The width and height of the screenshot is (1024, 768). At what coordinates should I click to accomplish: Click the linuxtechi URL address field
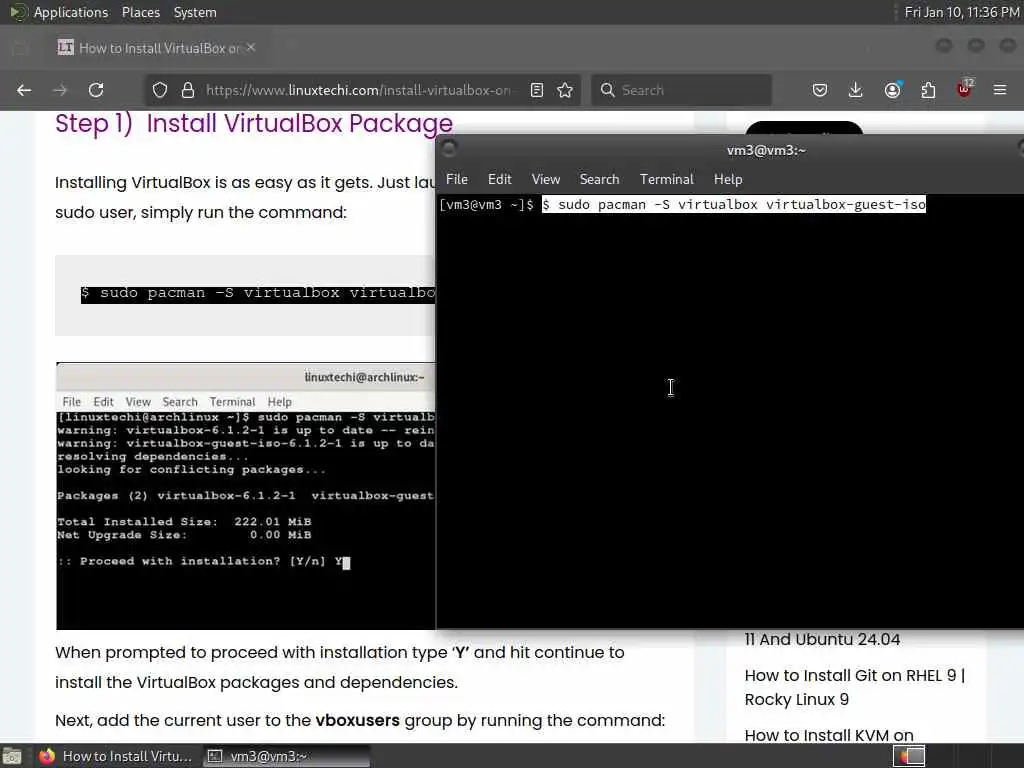[x=358, y=90]
